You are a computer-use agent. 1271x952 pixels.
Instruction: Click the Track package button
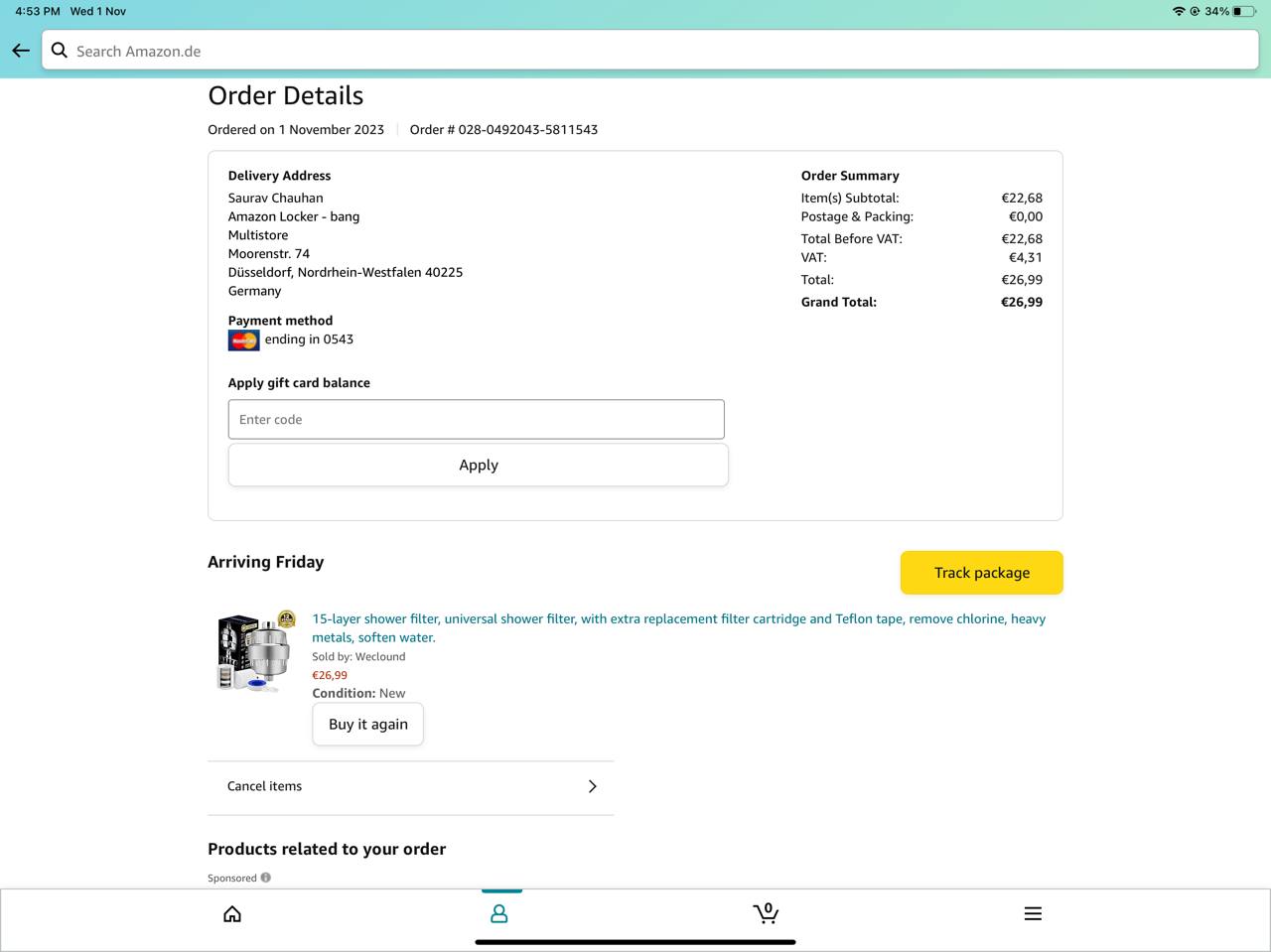pyautogui.click(x=982, y=573)
